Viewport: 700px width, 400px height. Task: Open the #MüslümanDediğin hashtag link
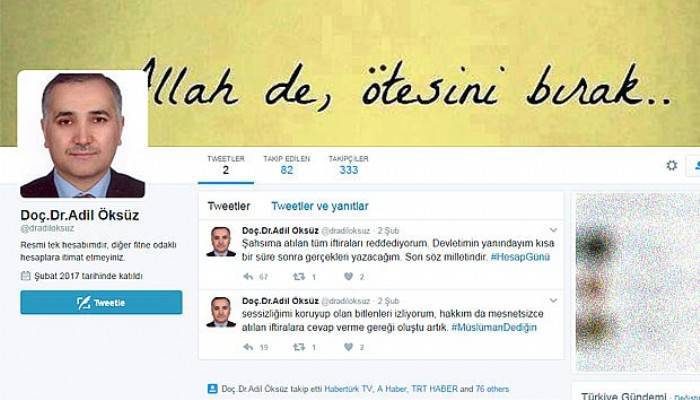pos(494,328)
